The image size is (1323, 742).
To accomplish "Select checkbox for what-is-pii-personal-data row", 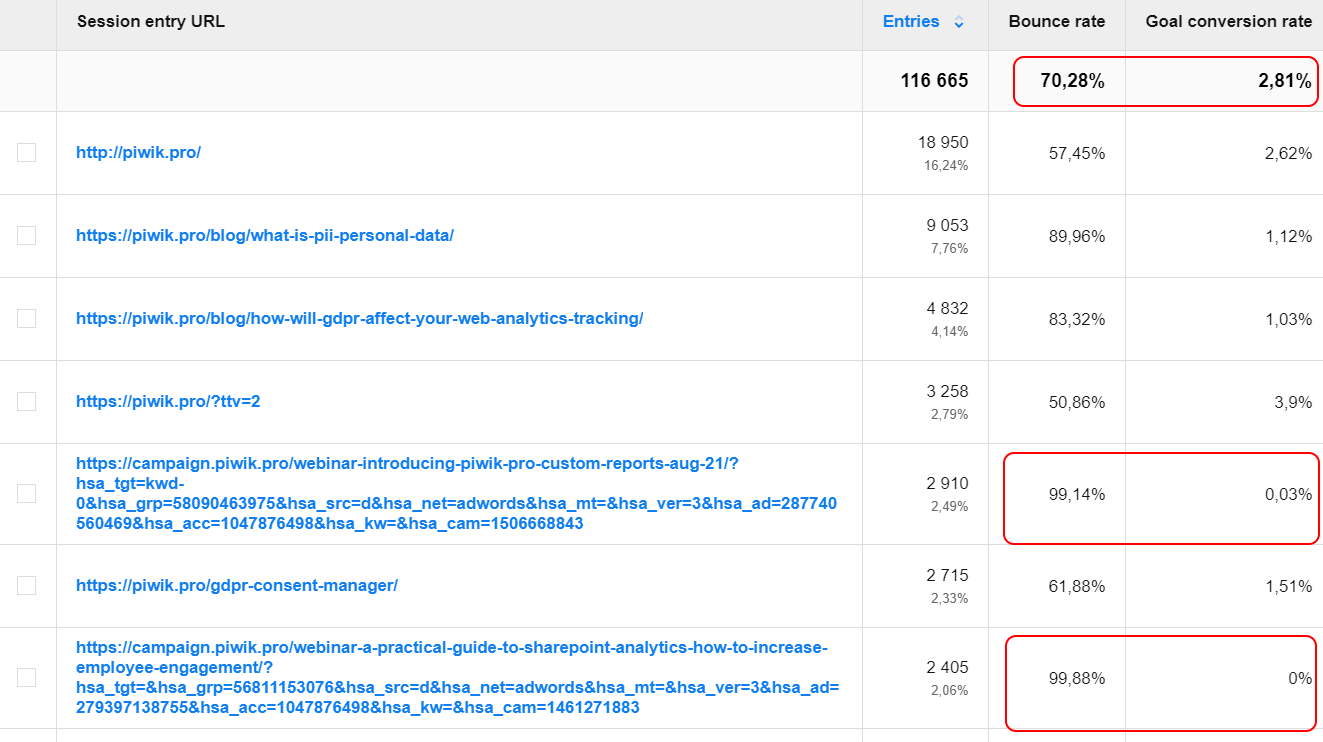I will (27, 236).
